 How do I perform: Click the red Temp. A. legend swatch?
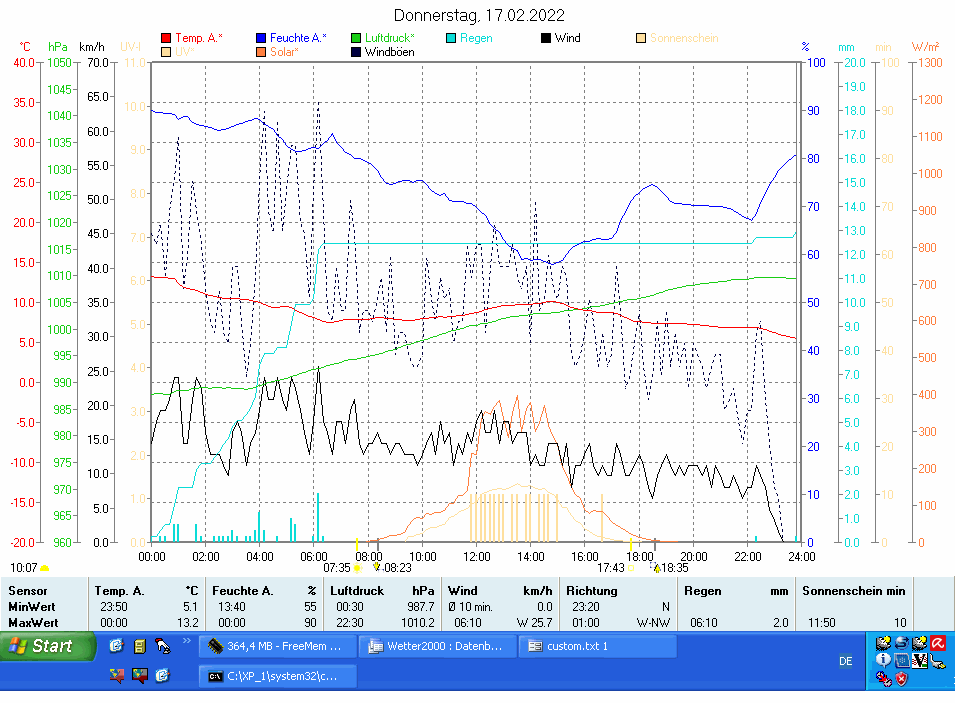[x=166, y=38]
